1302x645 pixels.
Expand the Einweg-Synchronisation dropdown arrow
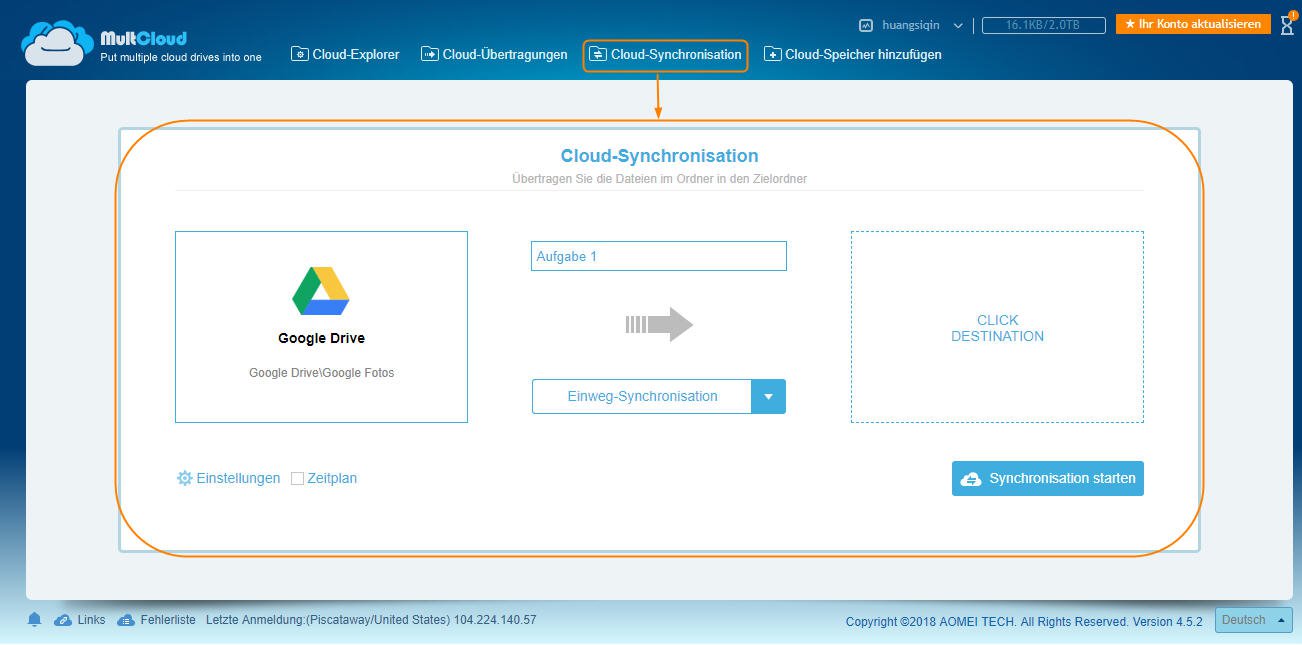pos(768,397)
